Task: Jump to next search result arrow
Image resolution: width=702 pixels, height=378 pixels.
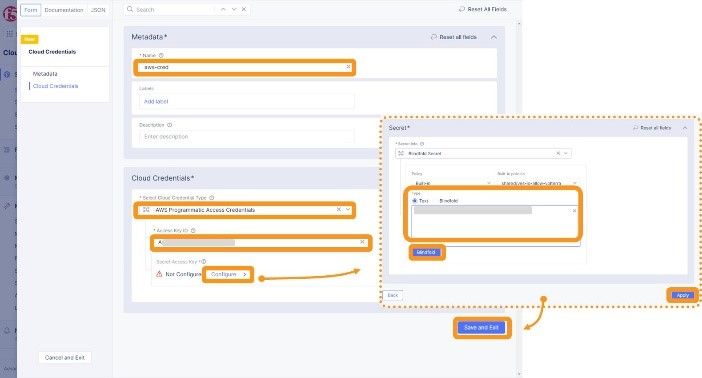Action: coord(234,9)
